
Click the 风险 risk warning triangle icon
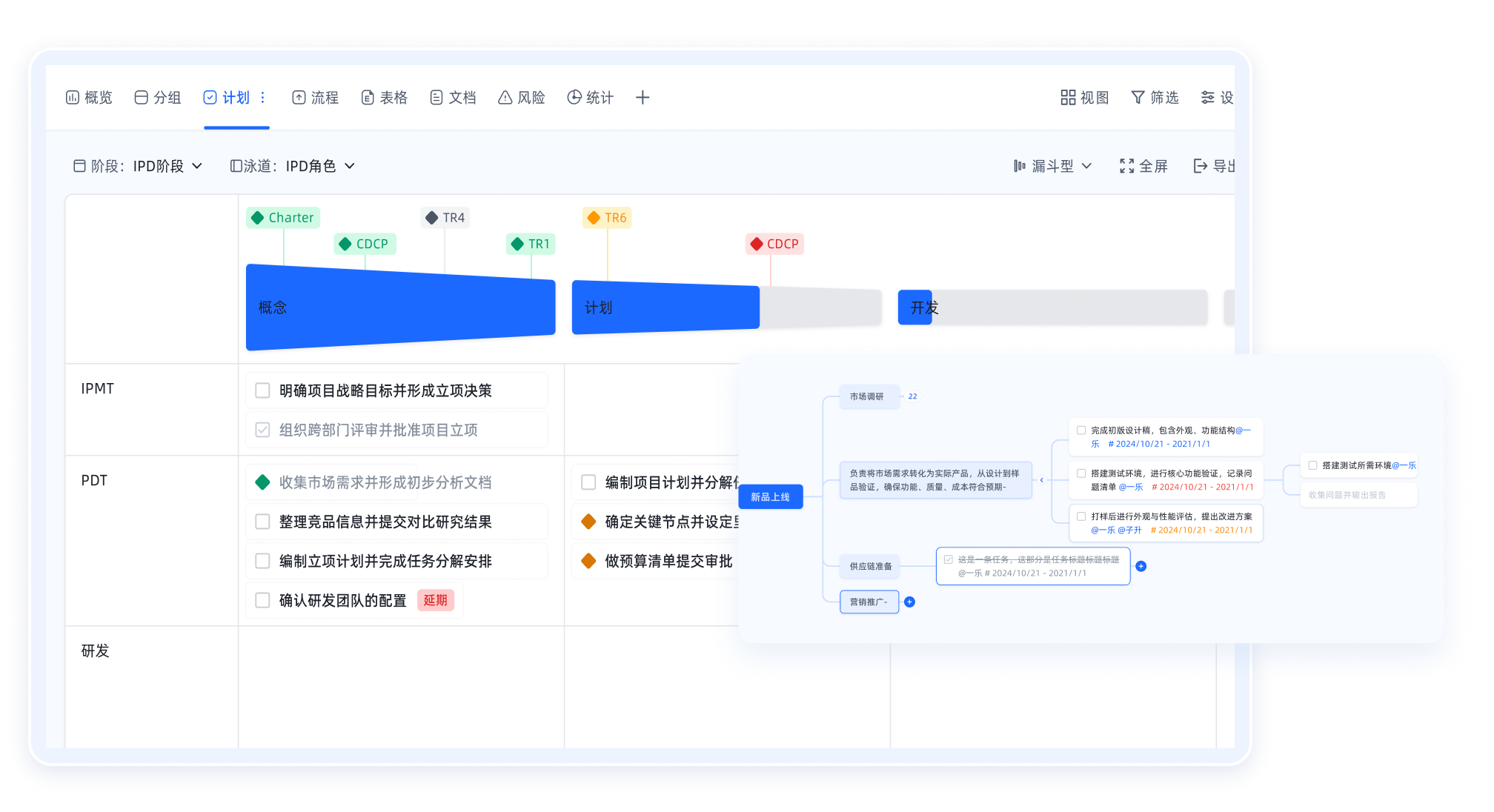click(505, 98)
